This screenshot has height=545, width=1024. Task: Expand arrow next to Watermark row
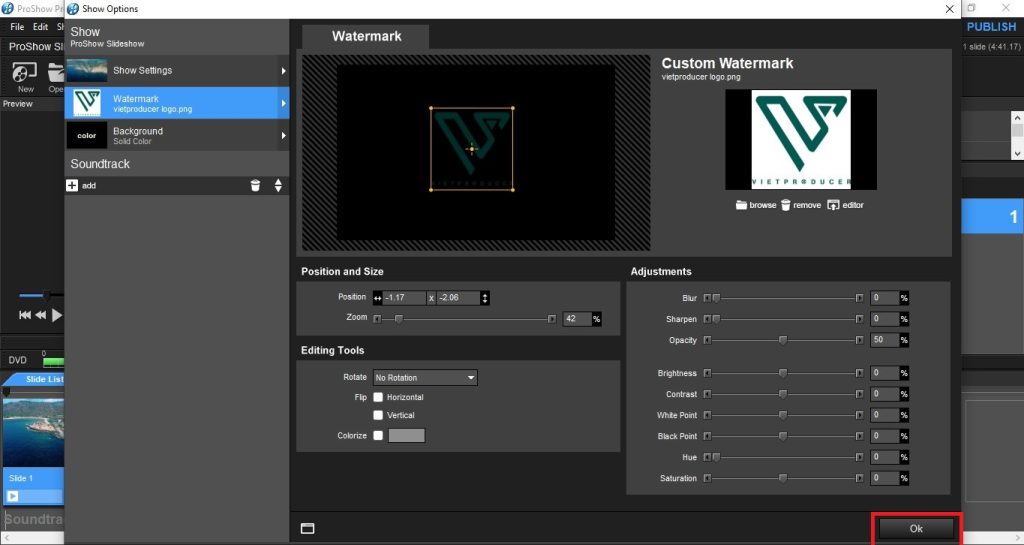pos(283,103)
